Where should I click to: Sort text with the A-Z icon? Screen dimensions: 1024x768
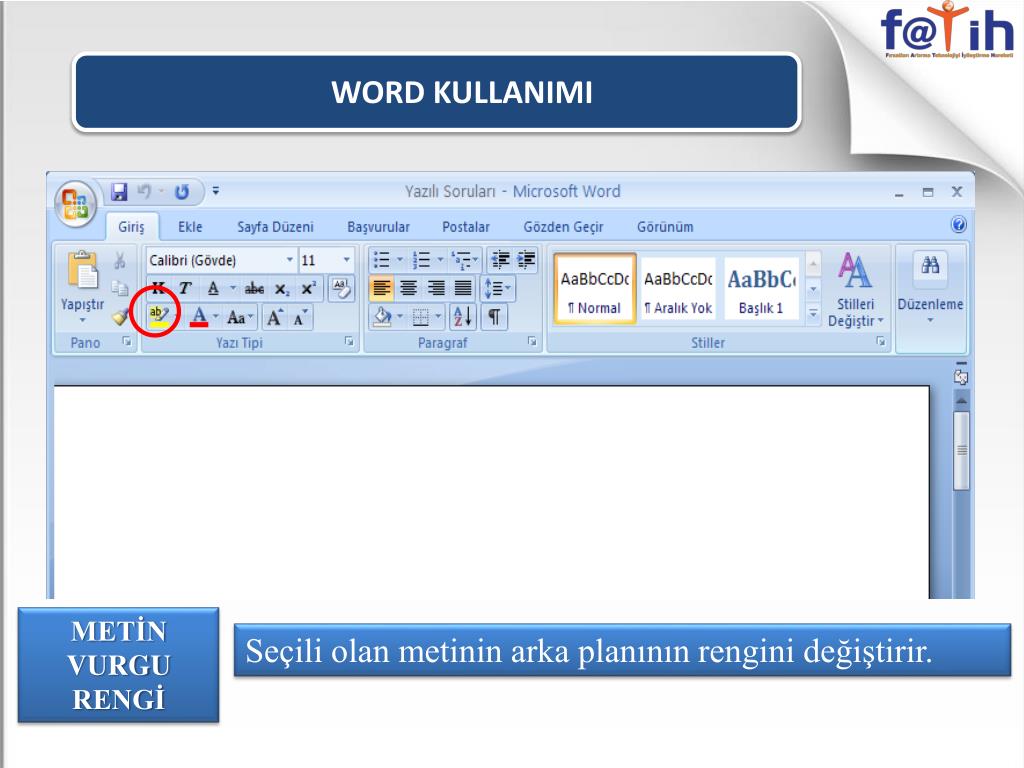point(463,317)
